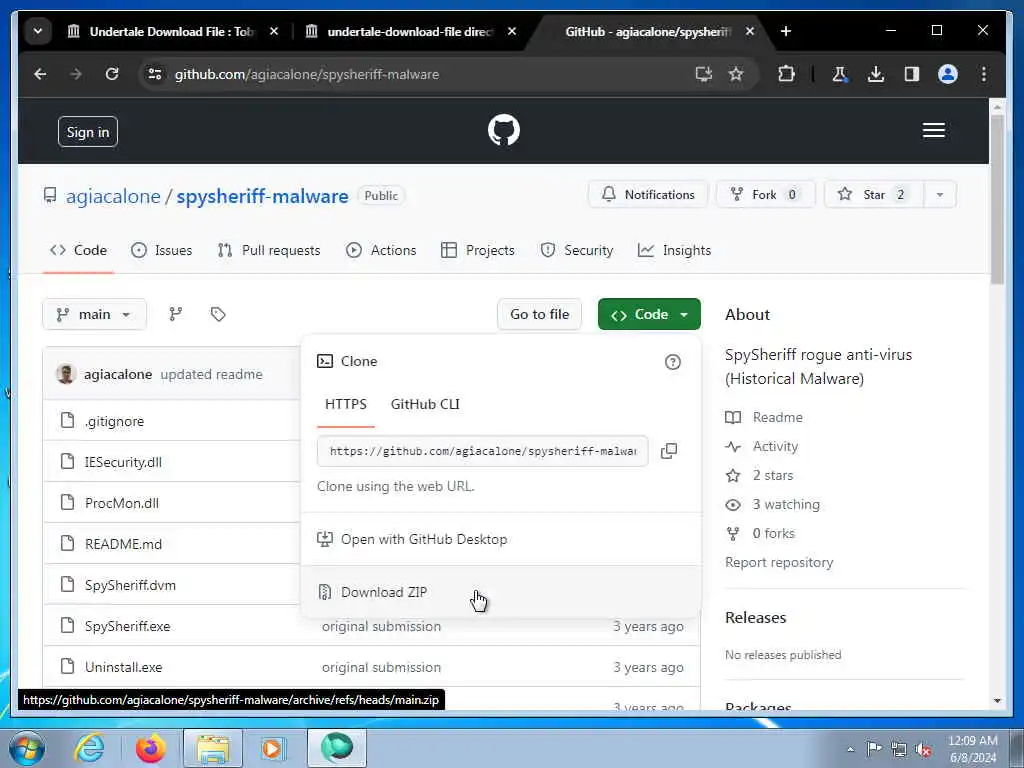Collapse the green Code dropdown button
The height and width of the screenshot is (768, 1024).
coord(649,314)
